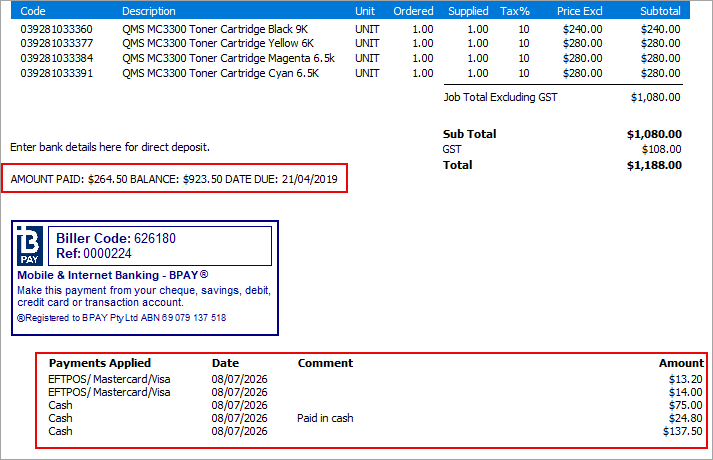Click the Job Total amount $1,080.00

[x=656, y=97]
